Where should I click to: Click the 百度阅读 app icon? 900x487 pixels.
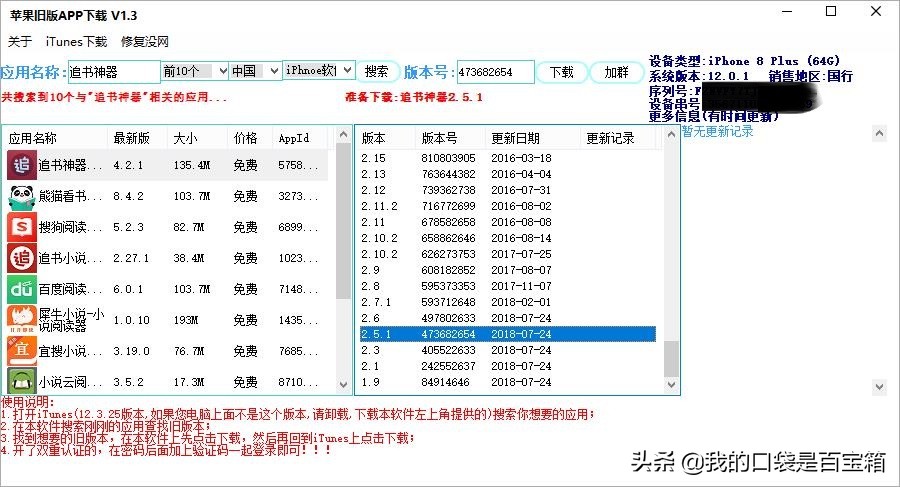tap(22, 289)
